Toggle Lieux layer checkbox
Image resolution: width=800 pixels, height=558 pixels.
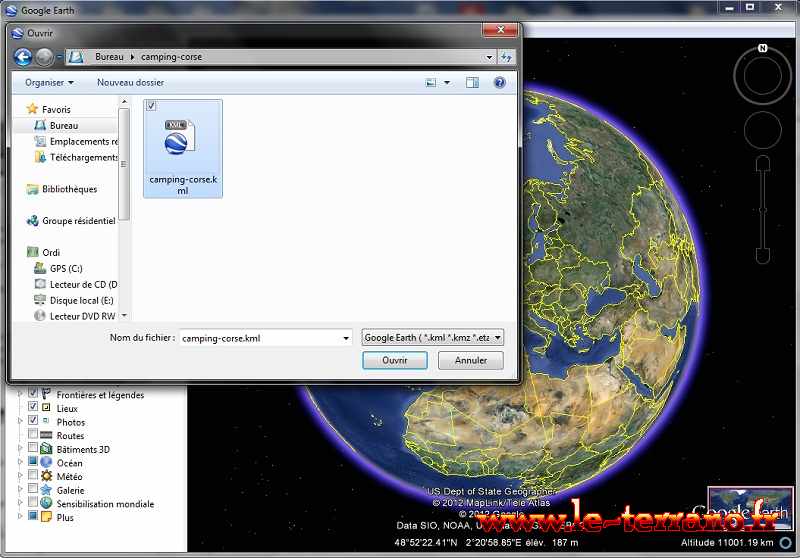pyautogui.click(x=33, y=407)
